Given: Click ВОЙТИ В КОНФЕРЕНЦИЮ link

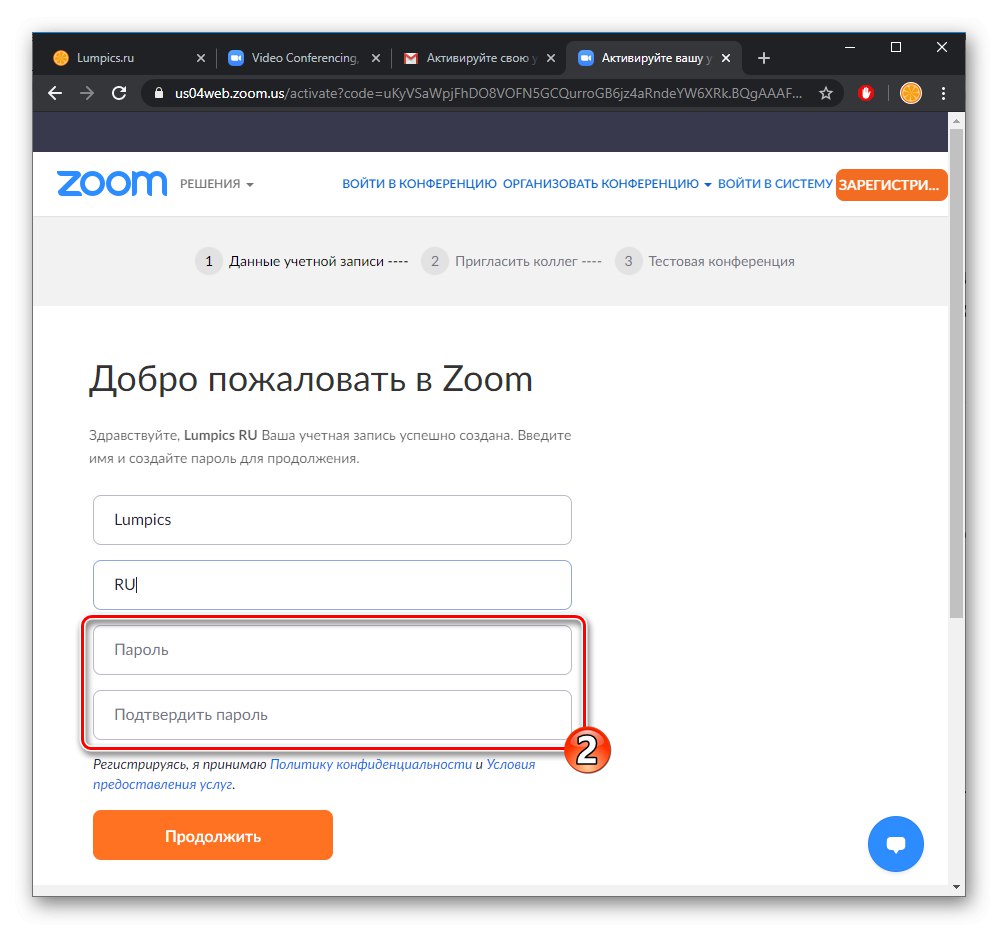Looking at the screenshot, I should (419, 184).
